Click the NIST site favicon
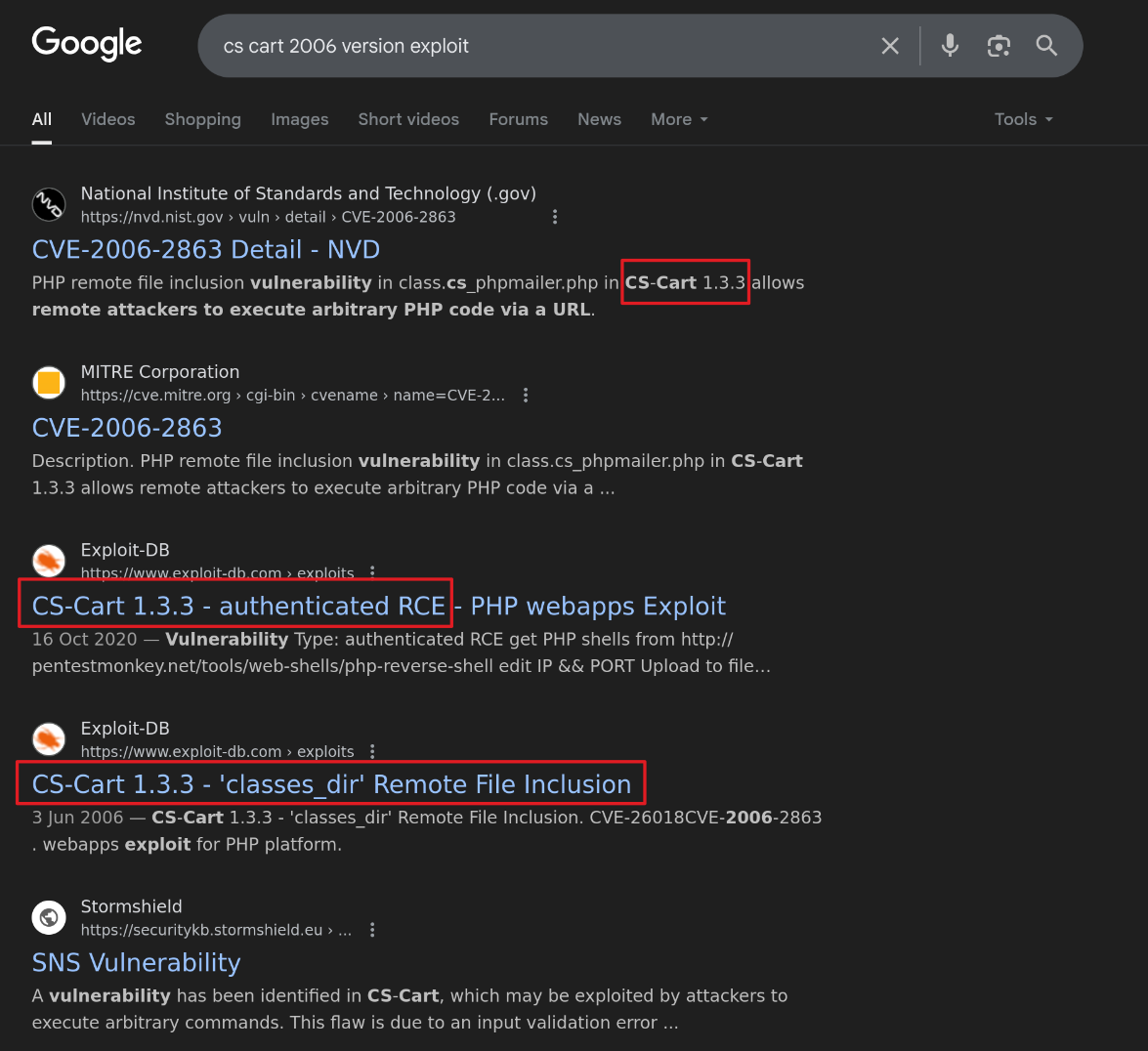Viewport: 1148px width, 1051px height. coord(49,204)
